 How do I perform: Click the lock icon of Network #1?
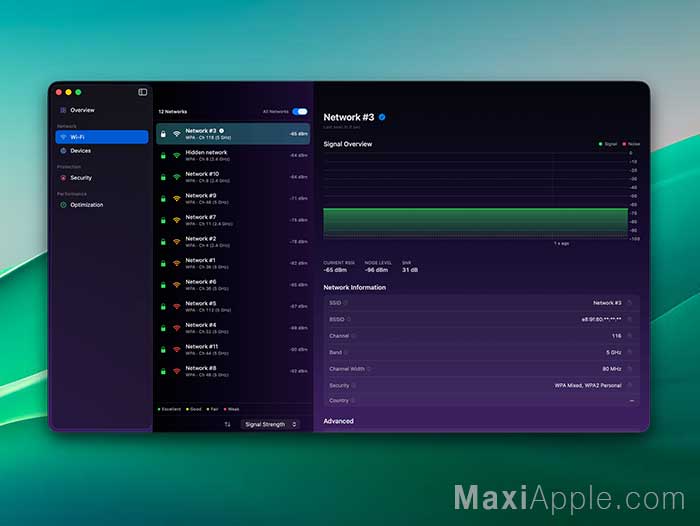pyautogui.click(x=163, y=263)
